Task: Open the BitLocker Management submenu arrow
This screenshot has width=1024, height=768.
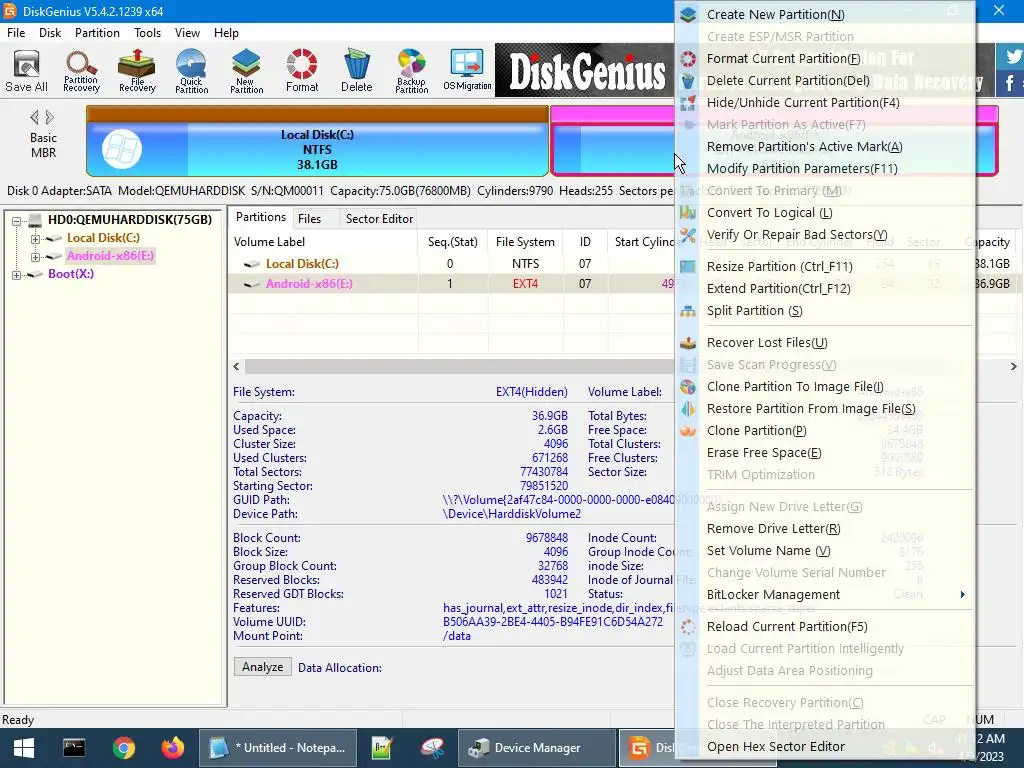Action: pos(963,594)
